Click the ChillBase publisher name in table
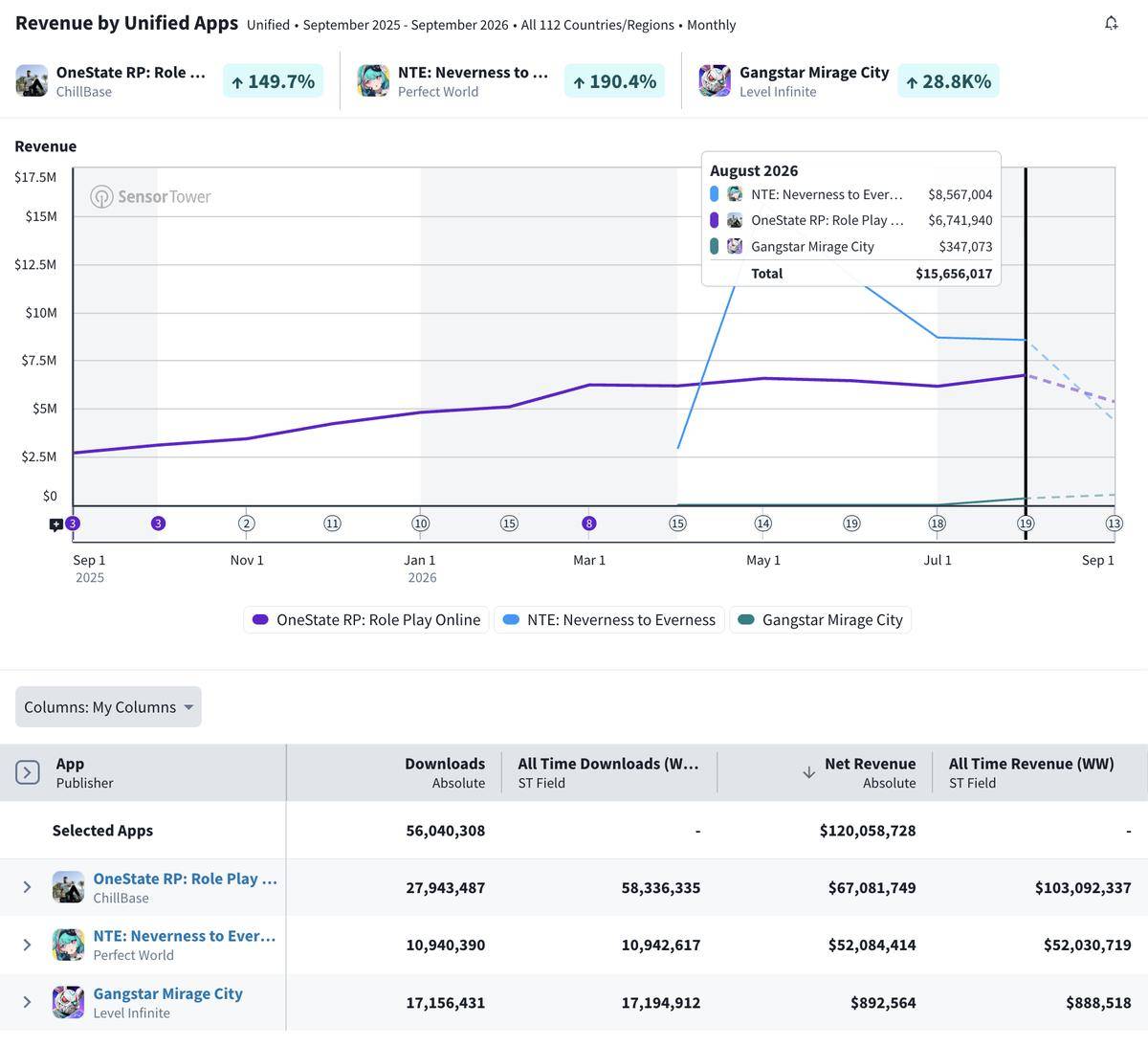 point(121,898)
